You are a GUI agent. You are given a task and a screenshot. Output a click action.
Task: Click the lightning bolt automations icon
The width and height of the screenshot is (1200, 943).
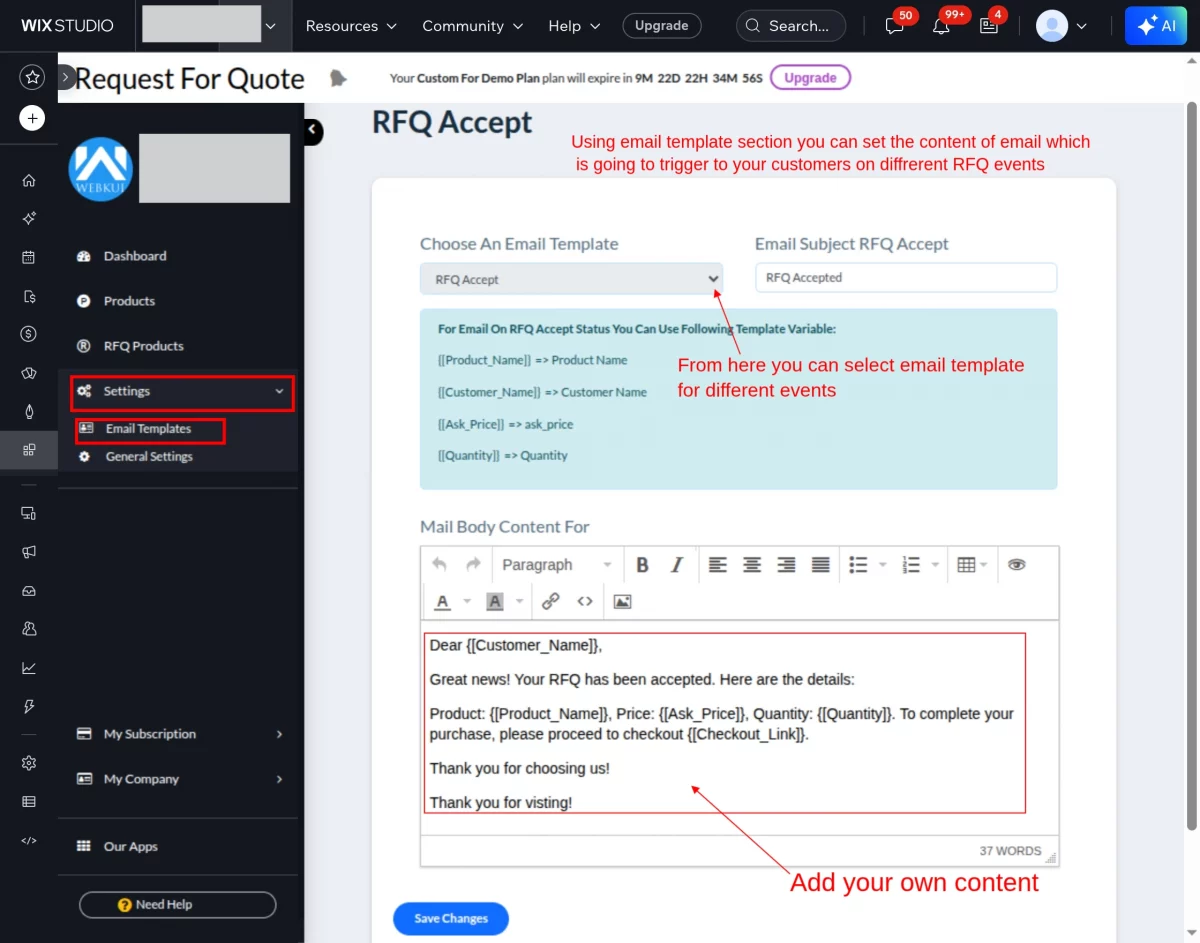tap(29, 706)
